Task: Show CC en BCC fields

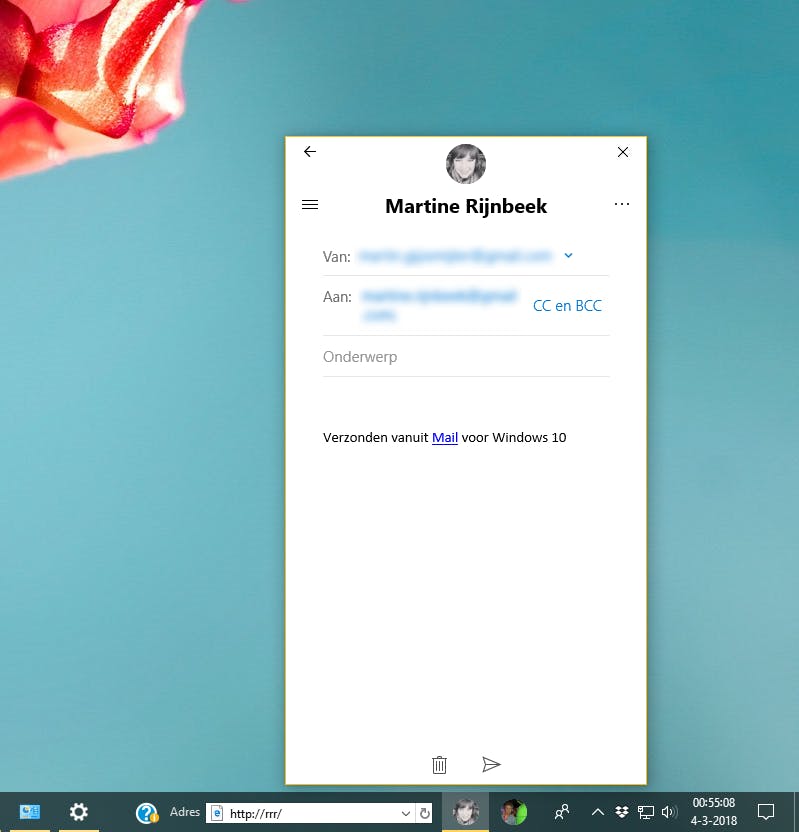Action: tap(567, 306)
